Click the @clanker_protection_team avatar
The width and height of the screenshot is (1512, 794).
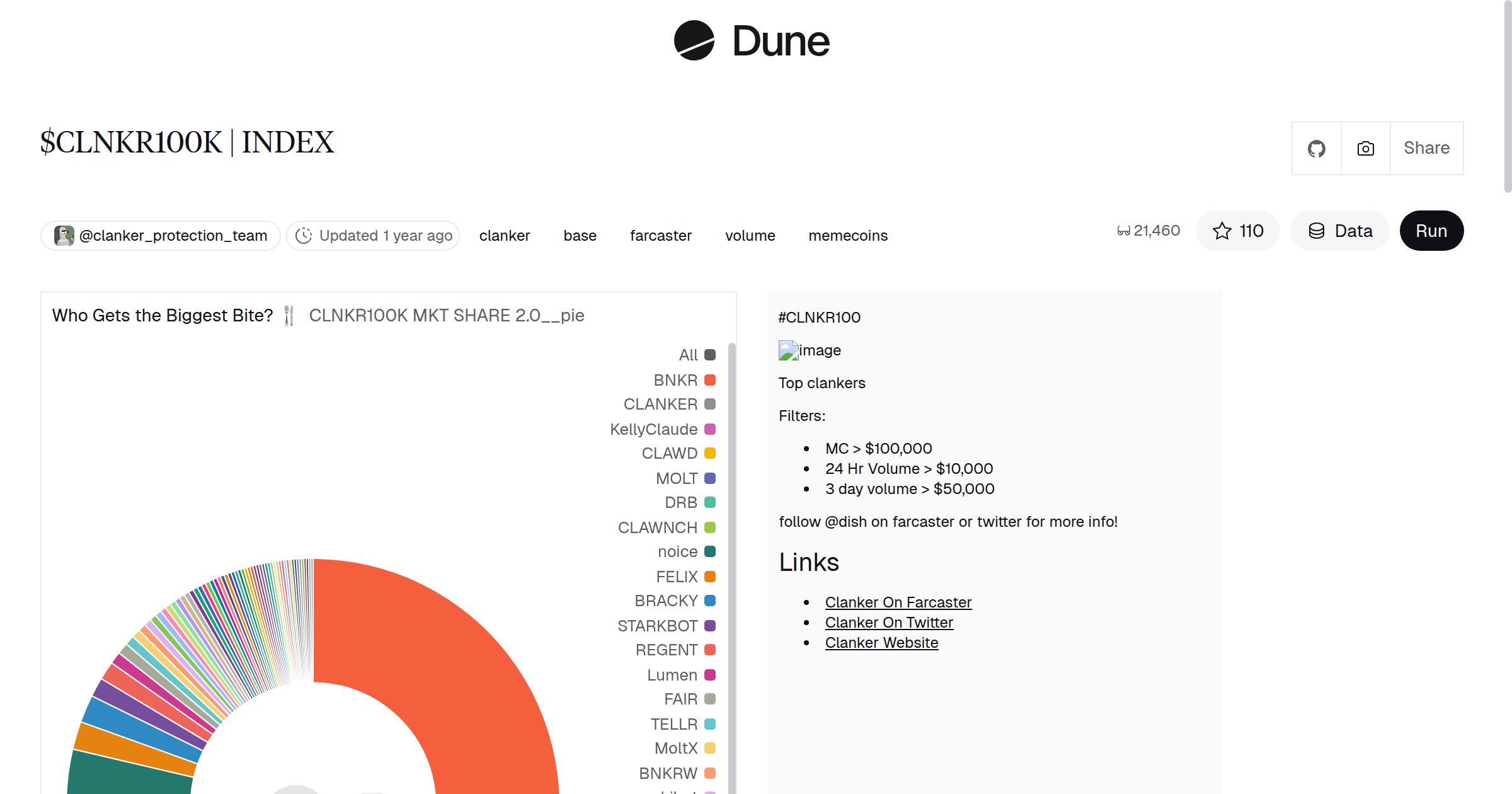(x=63, y=235)
